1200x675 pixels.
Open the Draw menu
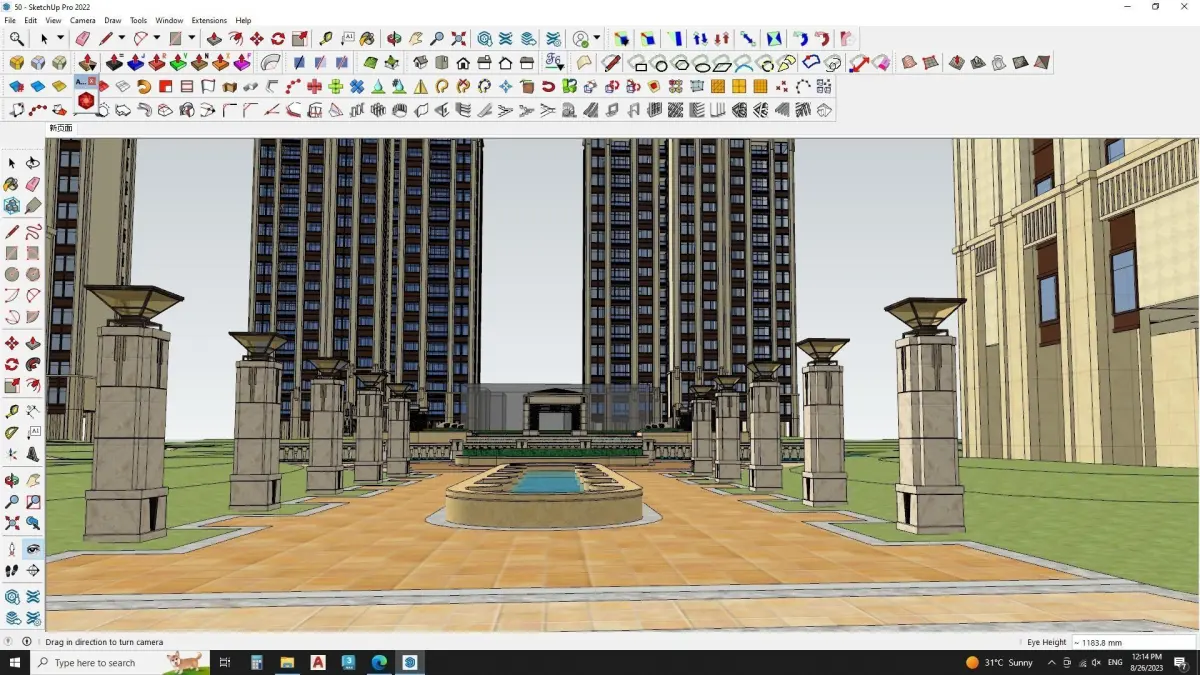pyautogui.click(x=113, y=20)
